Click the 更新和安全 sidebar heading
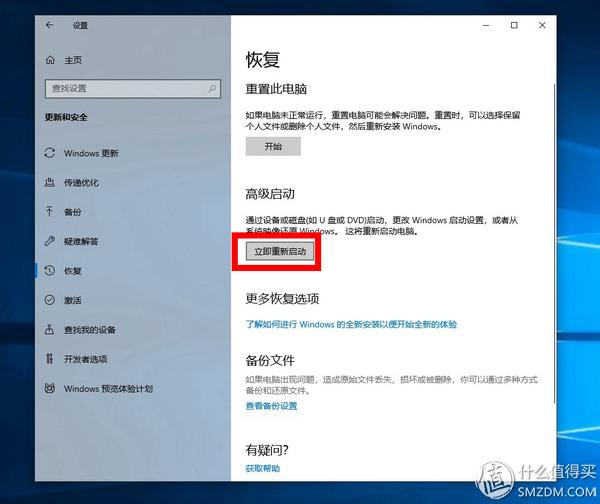The width and height of the screenshot is (600, 504). [x=66, y=117]
